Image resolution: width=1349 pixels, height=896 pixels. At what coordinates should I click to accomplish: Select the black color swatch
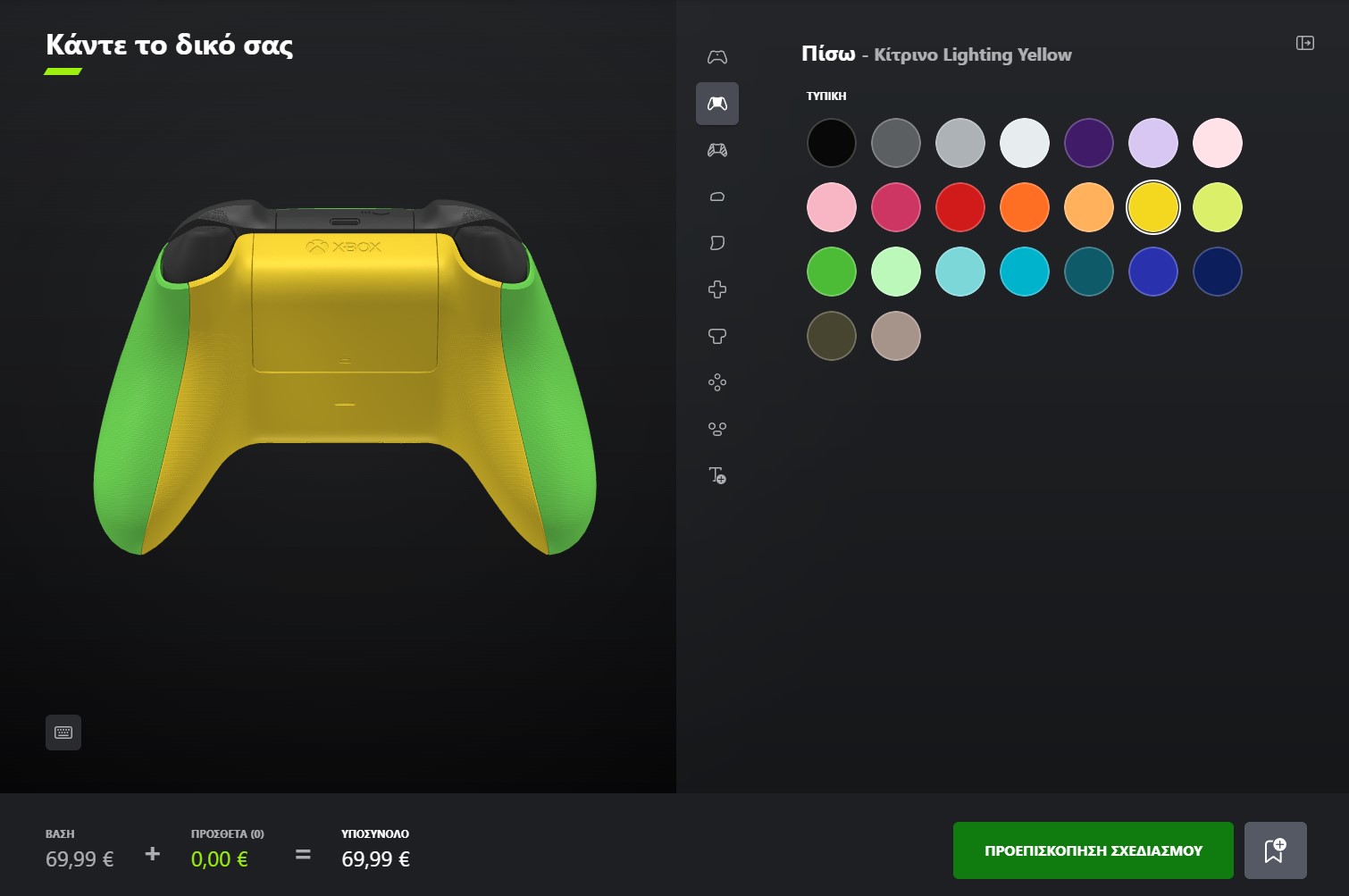(x=831, y=142)
